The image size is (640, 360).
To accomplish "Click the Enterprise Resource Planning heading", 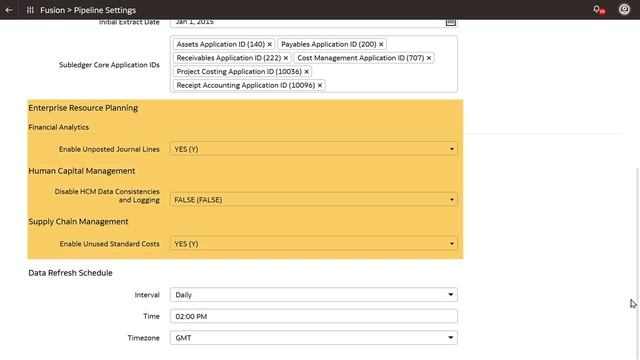I will [83, 108].
